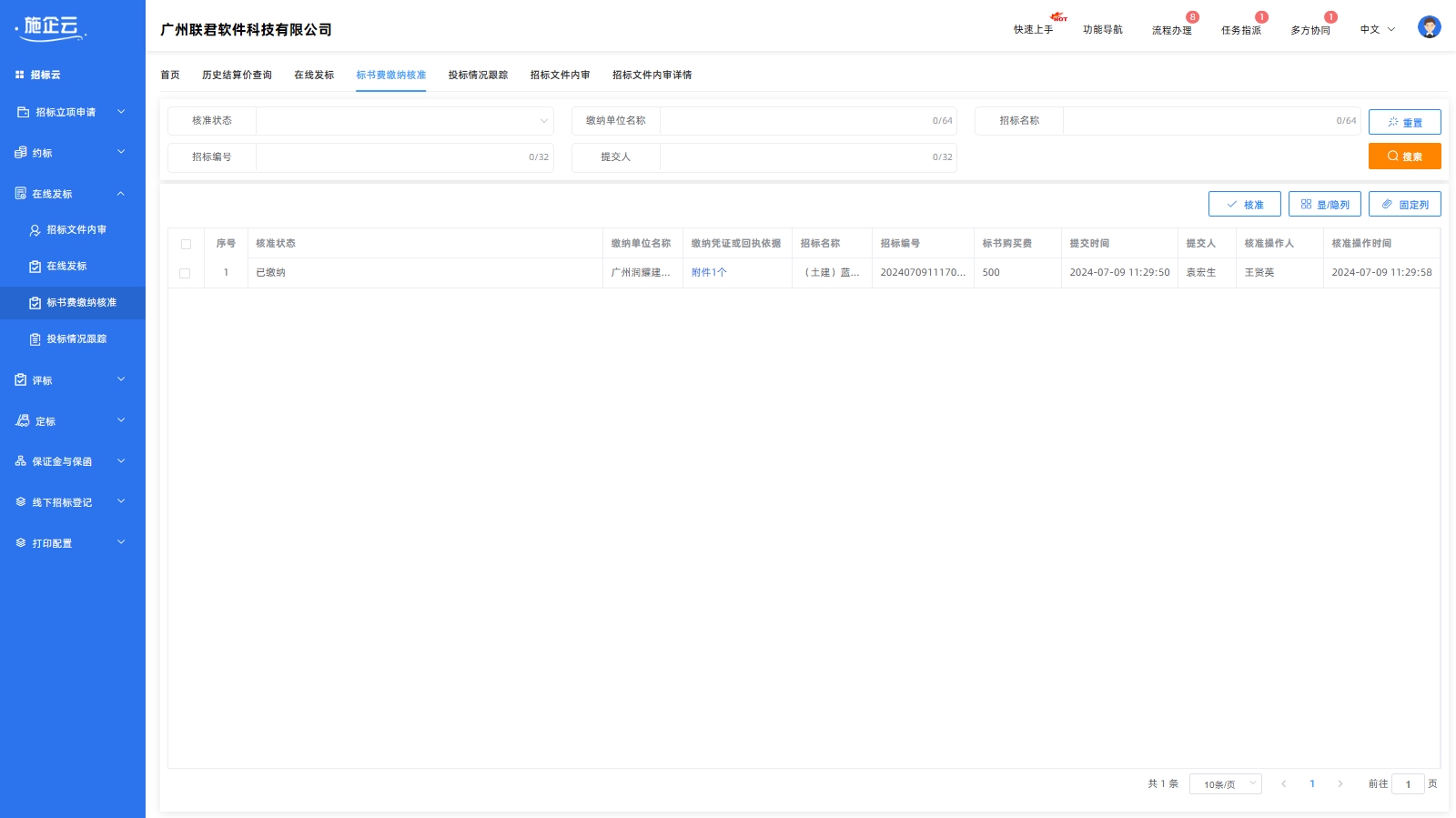Click the 定标 gavel icon
This screenshot has height=818, width=1456.
22,421
